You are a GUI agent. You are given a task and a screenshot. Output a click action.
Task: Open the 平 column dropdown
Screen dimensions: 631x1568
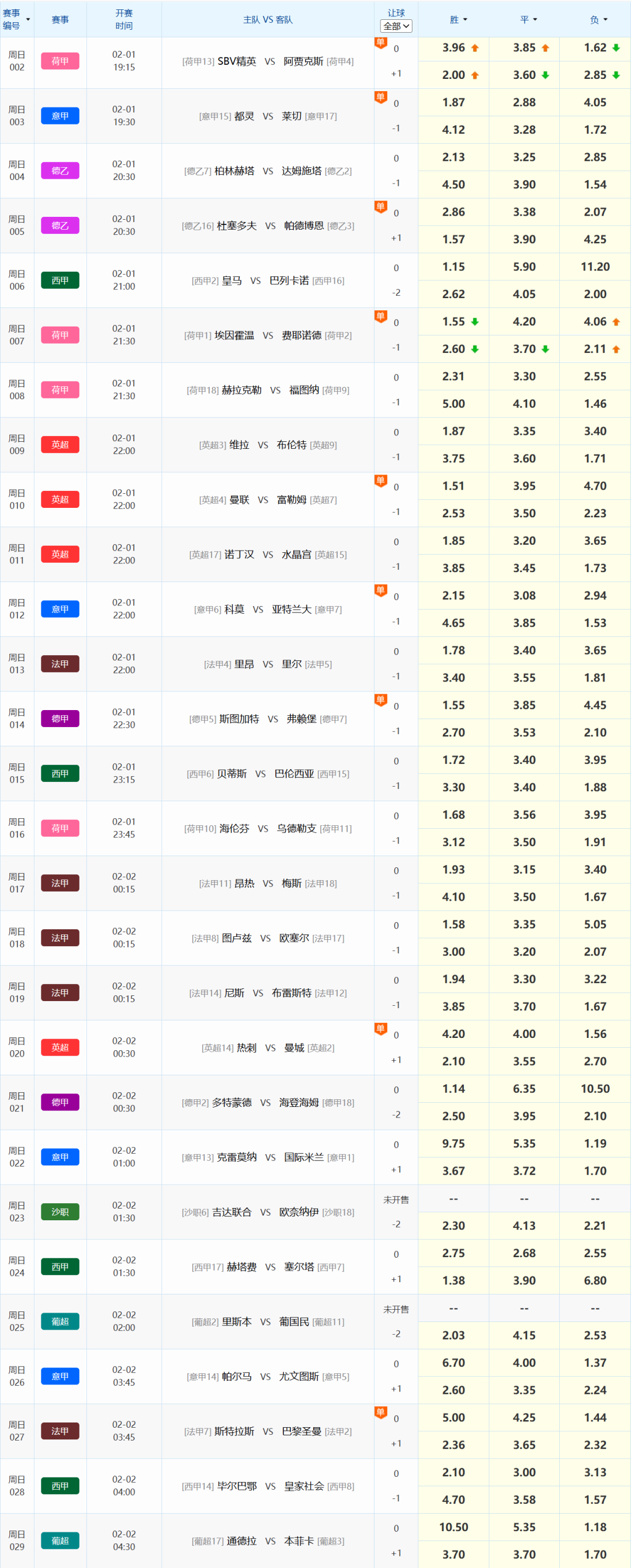tap(535, 20)
